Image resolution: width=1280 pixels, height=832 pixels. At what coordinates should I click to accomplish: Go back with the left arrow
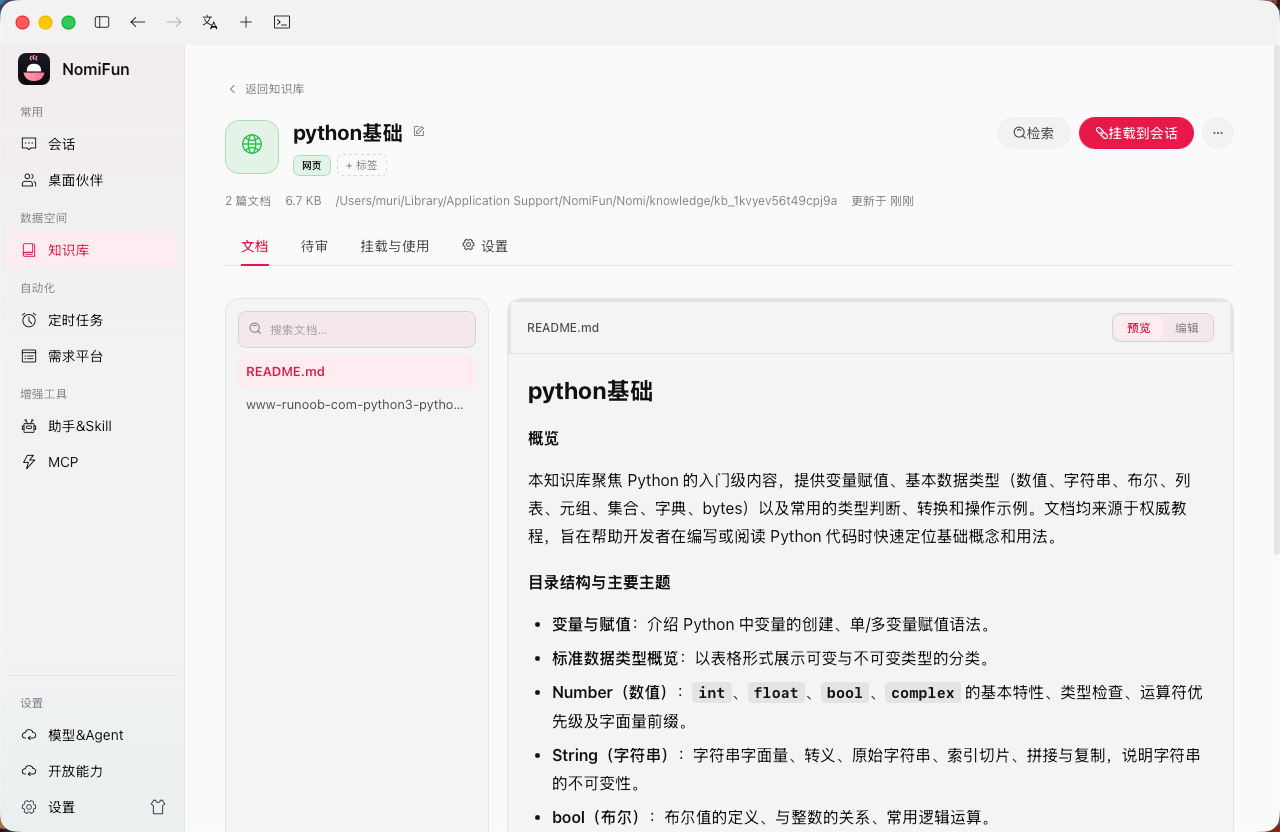click(138, 22)
